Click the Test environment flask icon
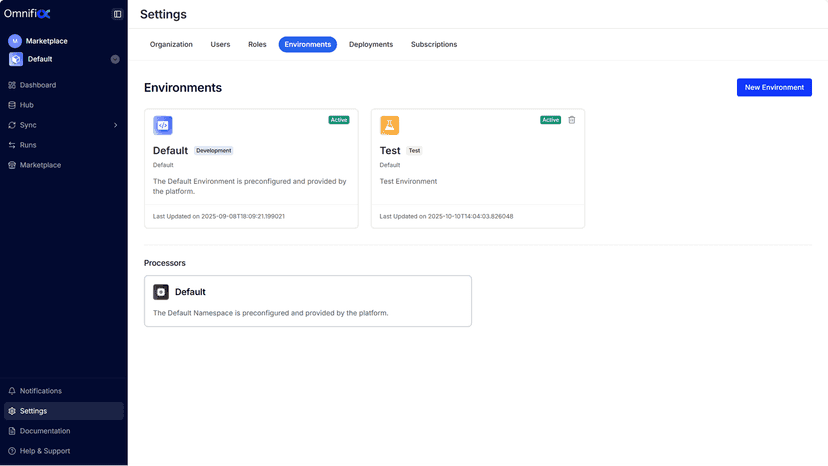 pyautogui.click(x=390, y=125)
